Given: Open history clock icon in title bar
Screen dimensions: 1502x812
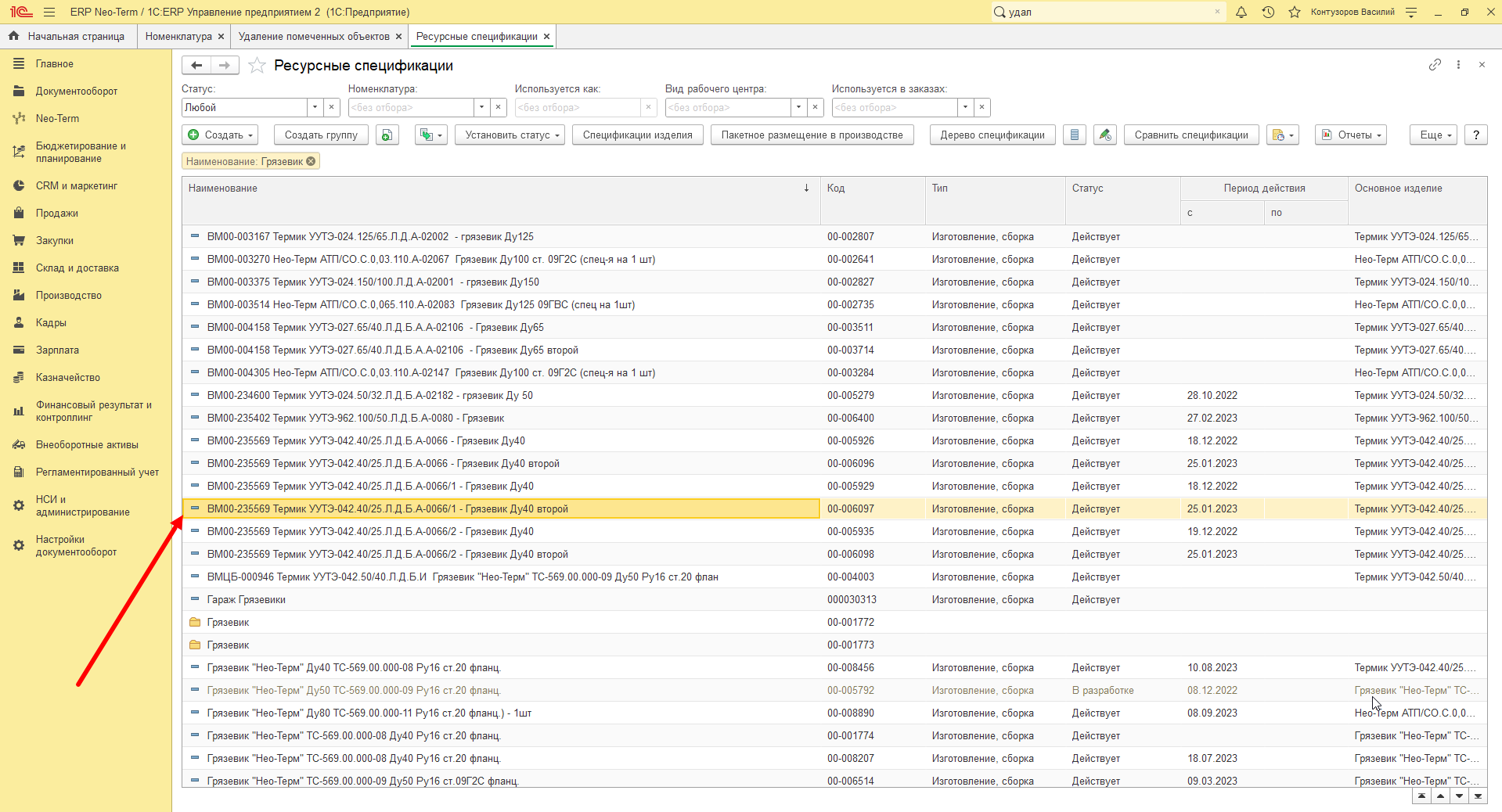Looking at the screenshot, I should (x=1268, y=12).
